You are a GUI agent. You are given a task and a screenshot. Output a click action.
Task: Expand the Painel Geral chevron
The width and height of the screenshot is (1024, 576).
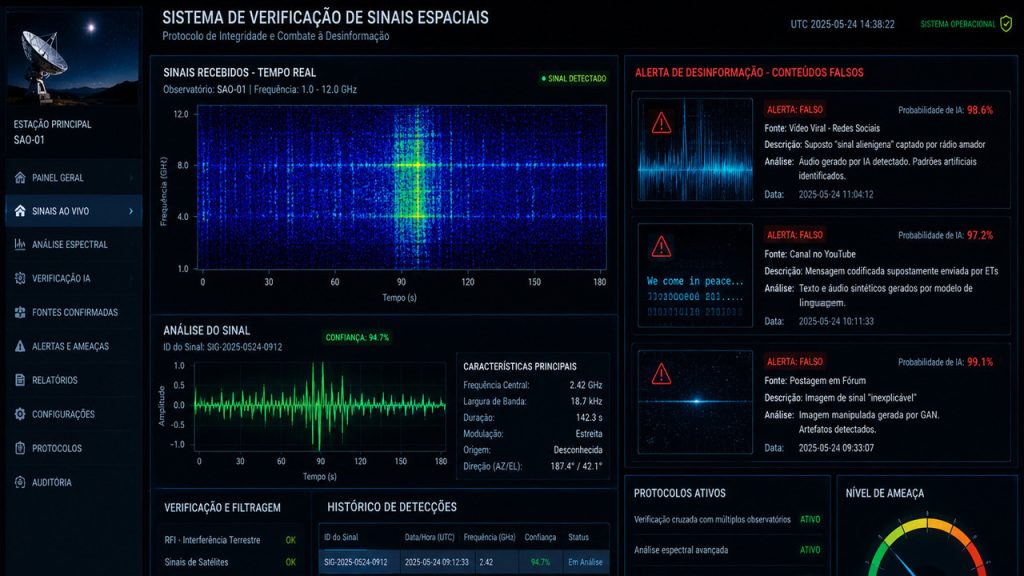131,178
